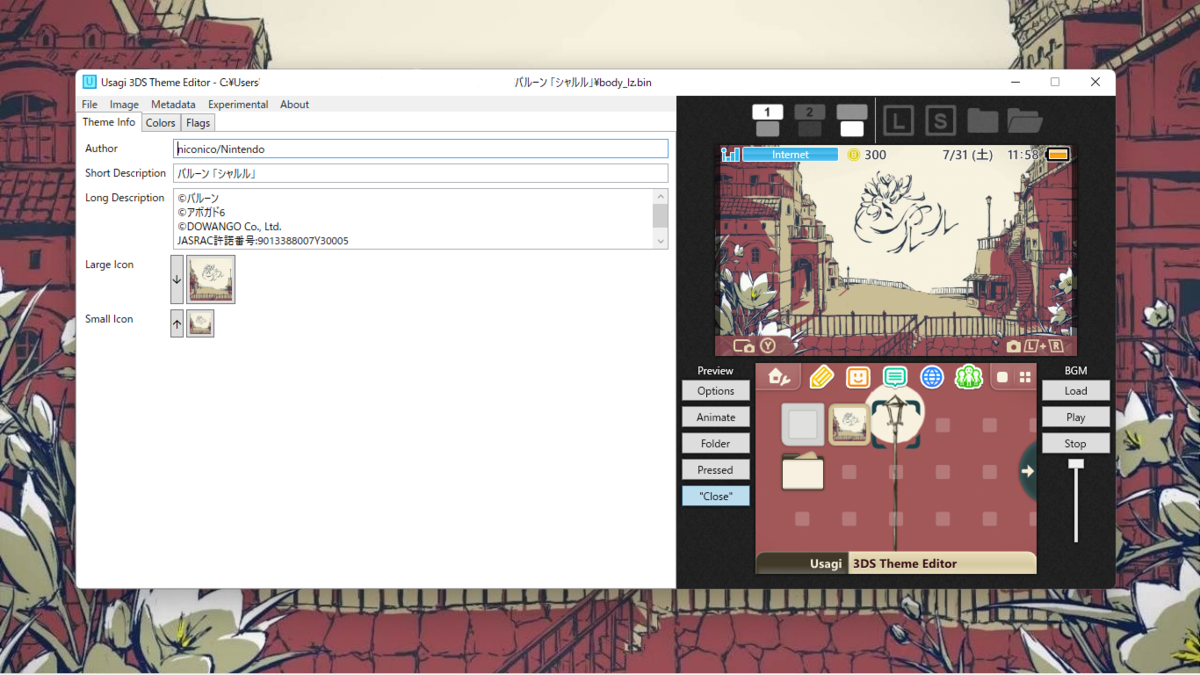Click the theme artwork tile on bottom screen
Screen dimensions: 1200x675
pos(849,424)
